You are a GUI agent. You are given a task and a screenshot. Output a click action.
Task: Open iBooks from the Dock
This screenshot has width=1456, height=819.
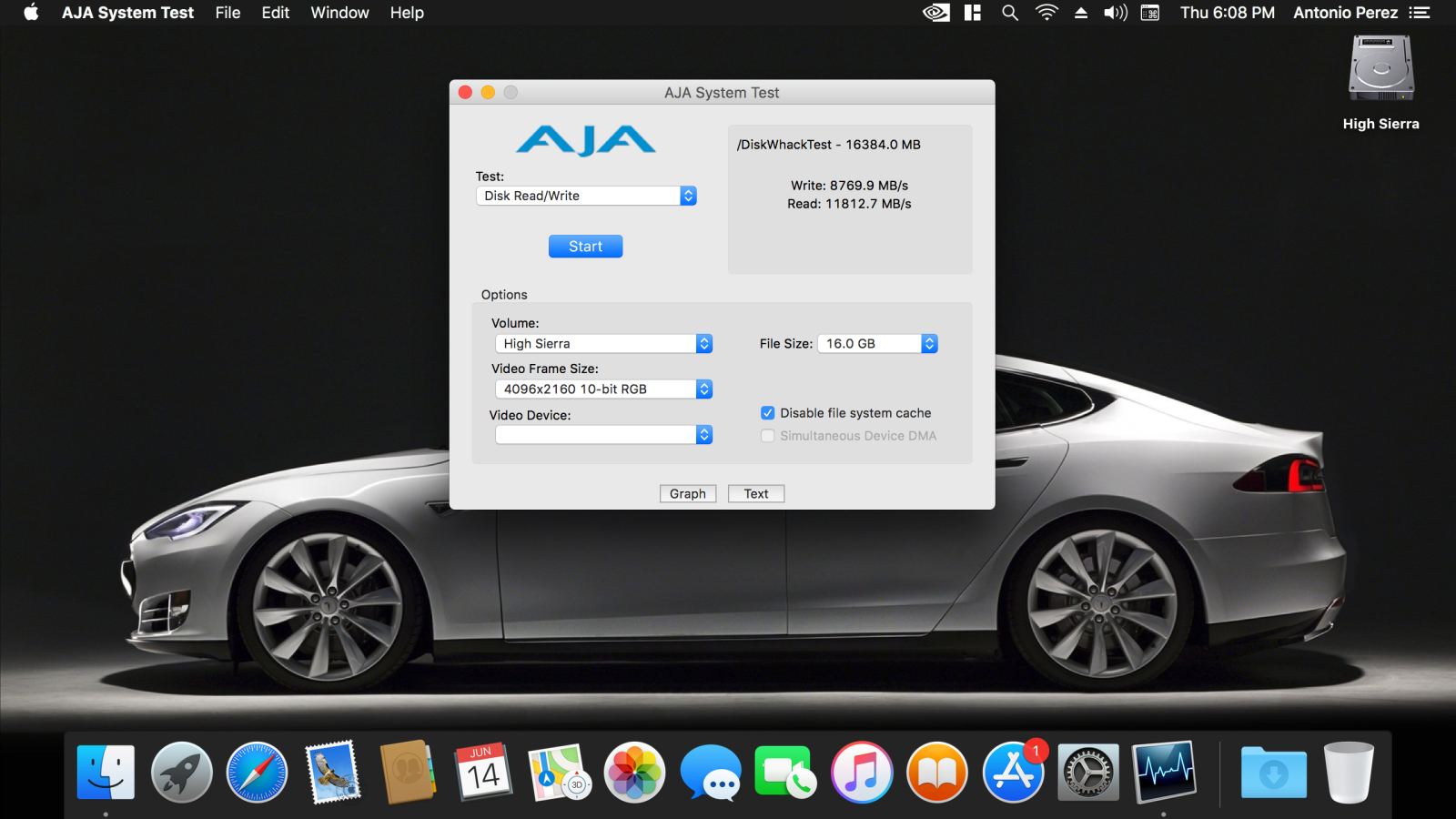pyautogui.click(x=937, y=773)
